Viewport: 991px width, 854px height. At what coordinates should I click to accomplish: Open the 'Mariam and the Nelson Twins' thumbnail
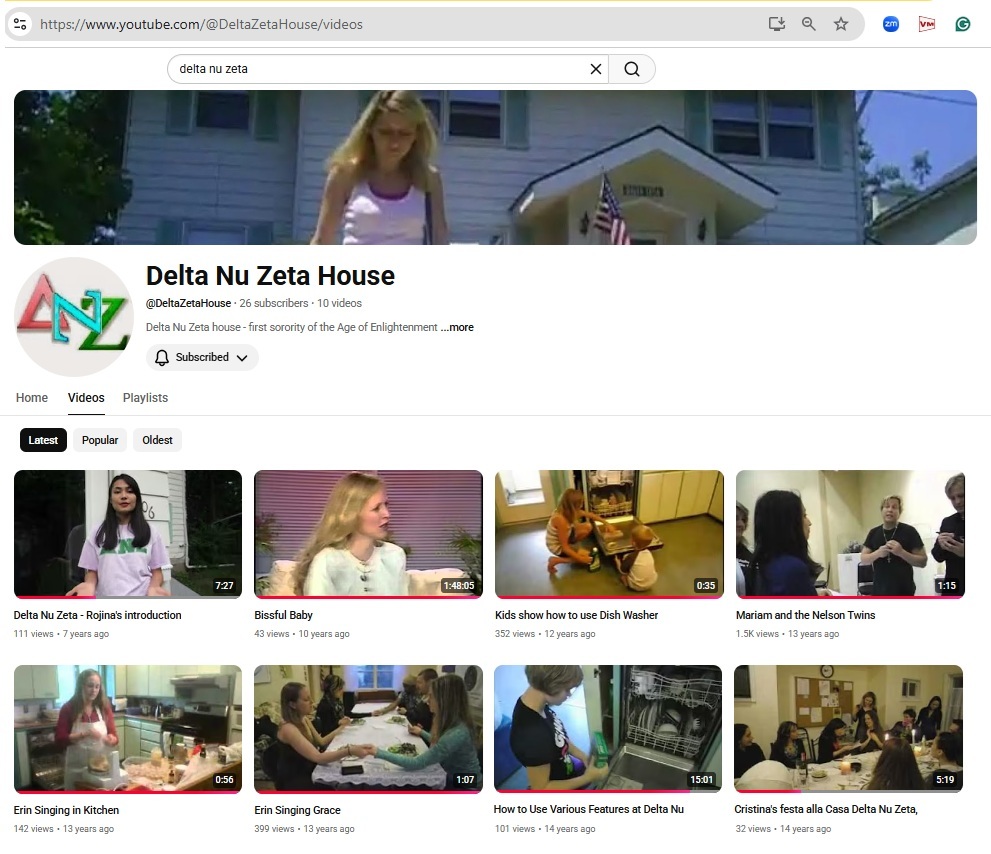850,534
